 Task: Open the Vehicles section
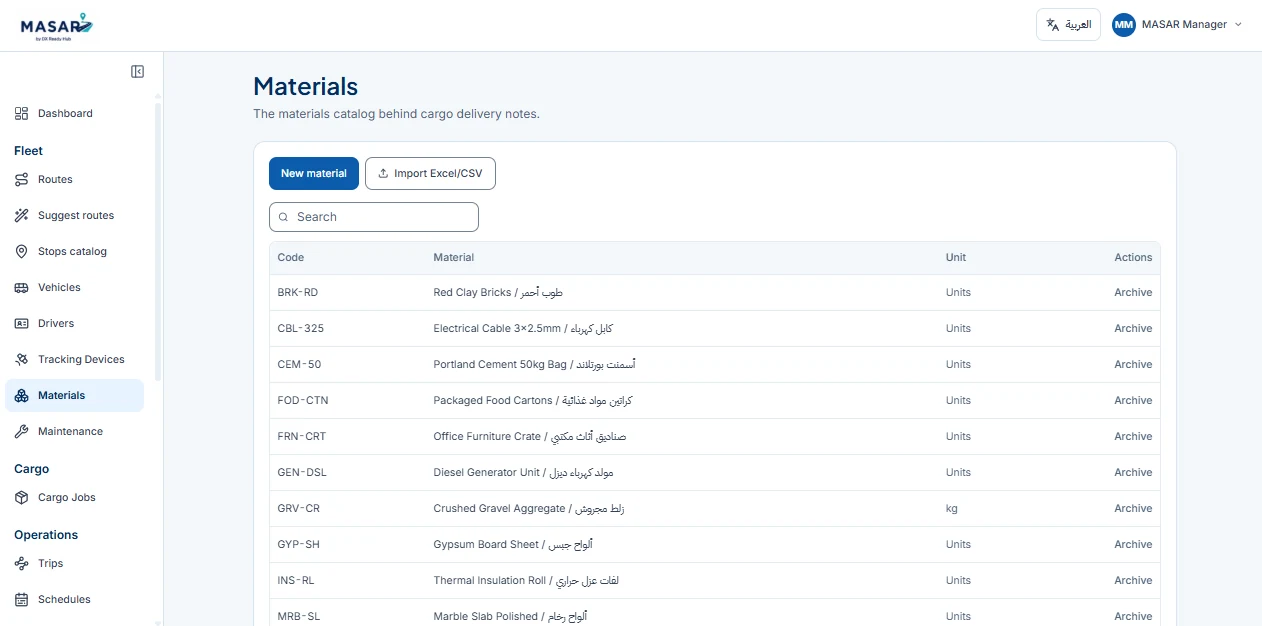point(74,288)
